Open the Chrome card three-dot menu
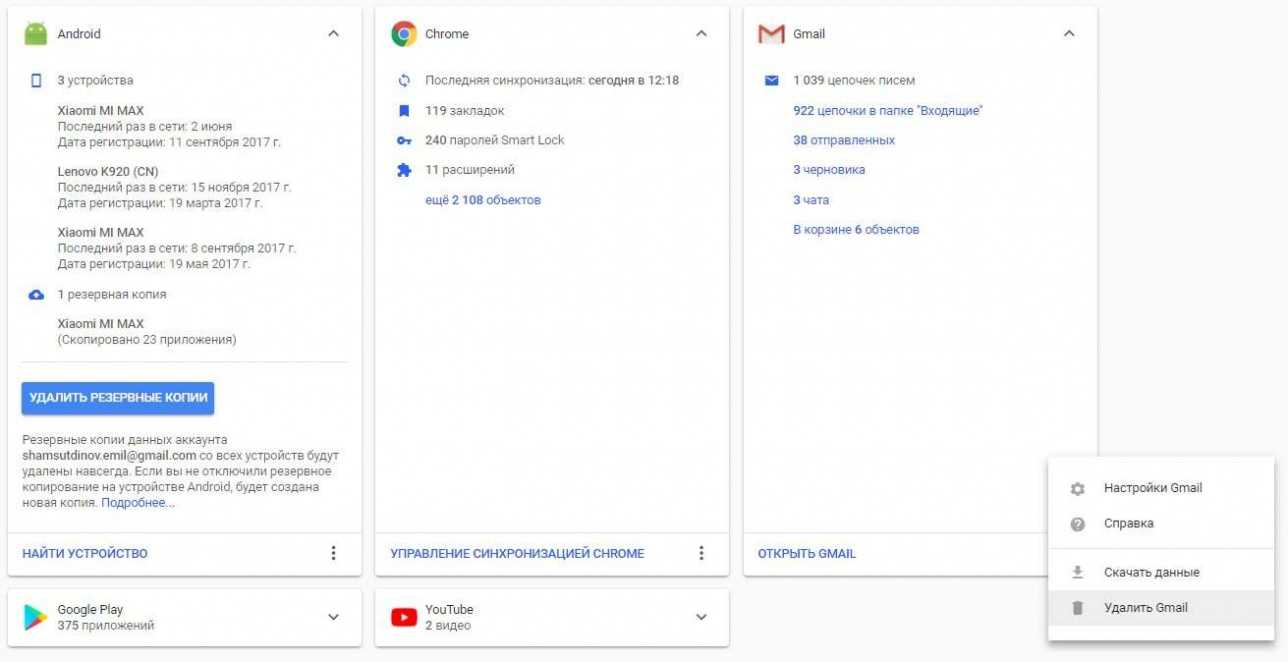 point(701,553)
